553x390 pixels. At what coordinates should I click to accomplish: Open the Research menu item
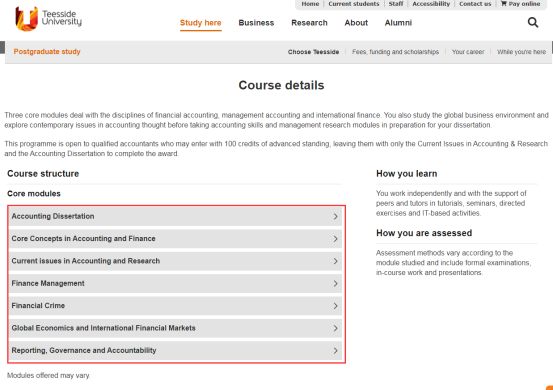click(x=309, y=23)
